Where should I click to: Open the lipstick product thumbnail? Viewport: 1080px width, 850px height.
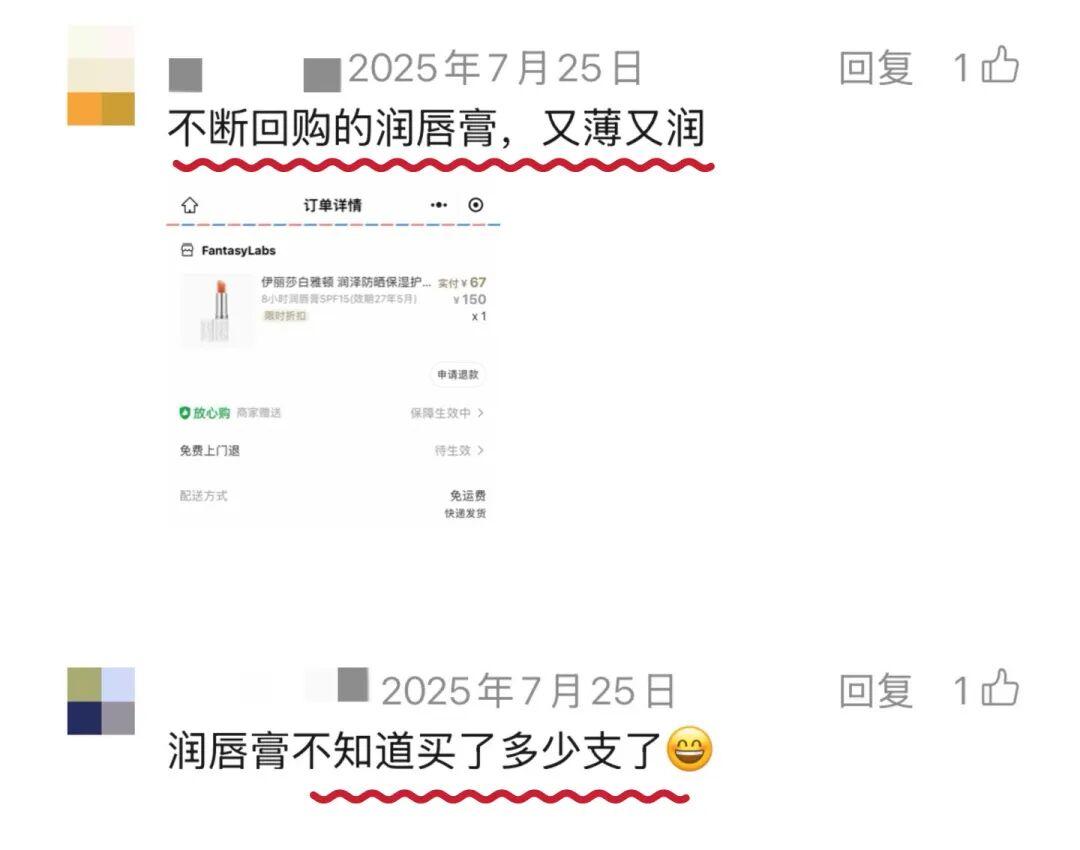click(217, 309)
